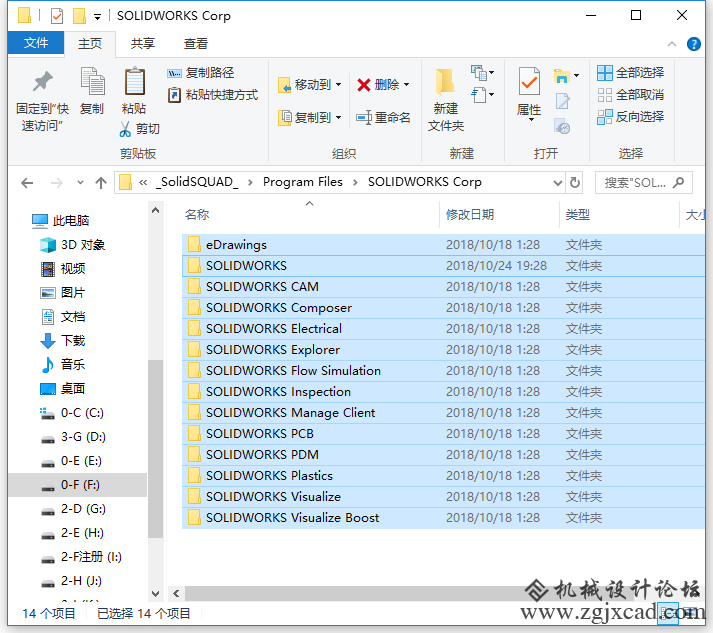Open the Quick Access Toolbar customize arrow
713x633 pixels.
point(97,17)
